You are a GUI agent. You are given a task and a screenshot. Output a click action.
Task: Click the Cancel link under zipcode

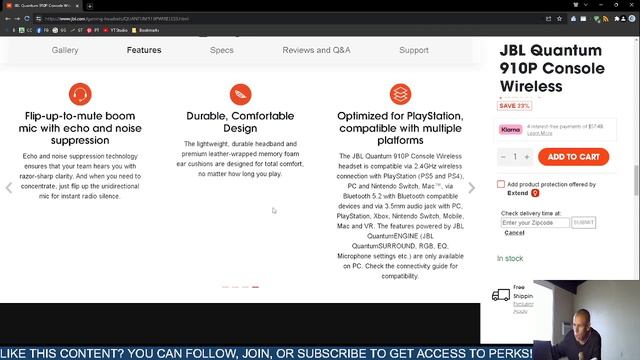(514, 233)
